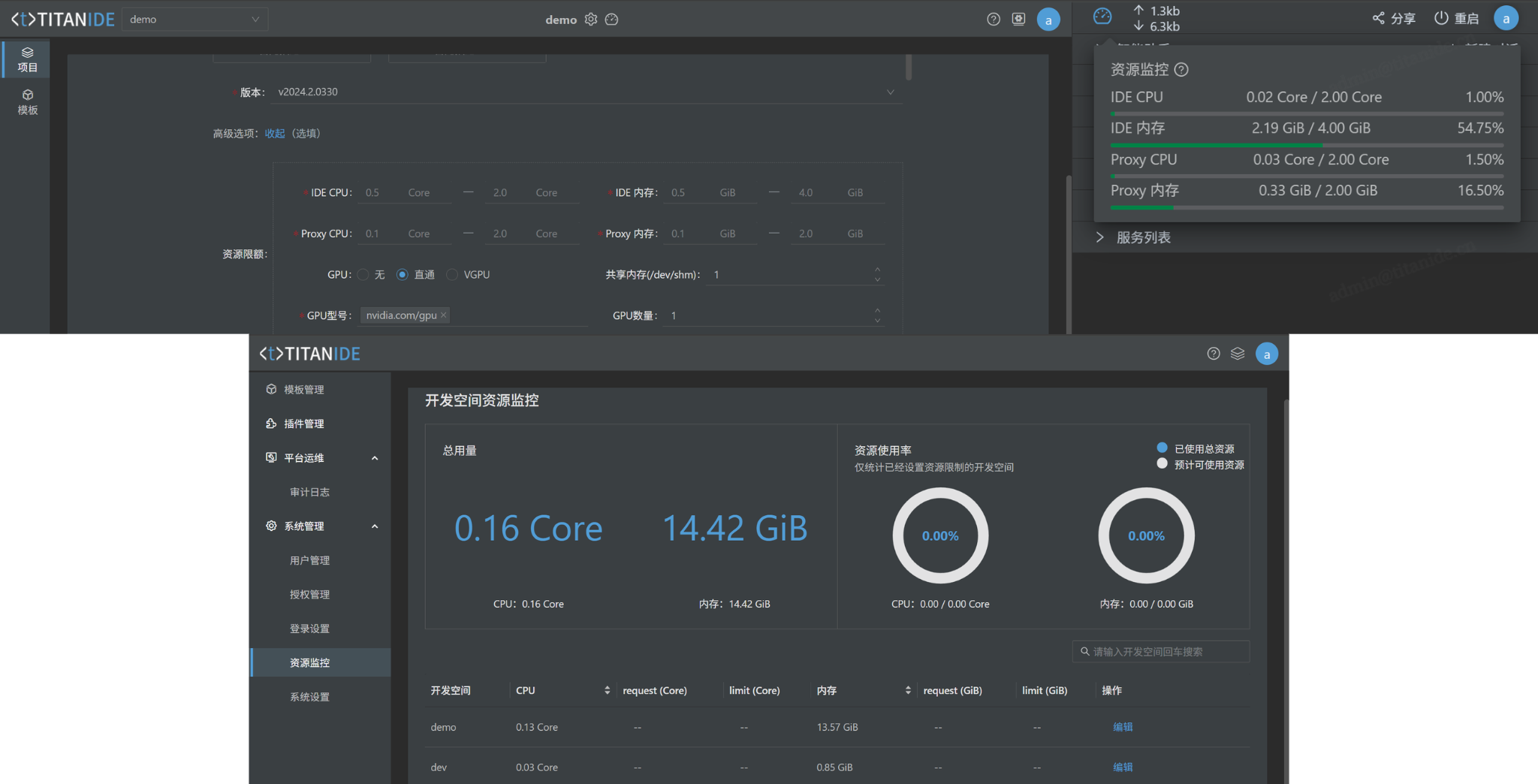
Task: Open the resource gauge icon next to demo
Action: pos(612,20)
